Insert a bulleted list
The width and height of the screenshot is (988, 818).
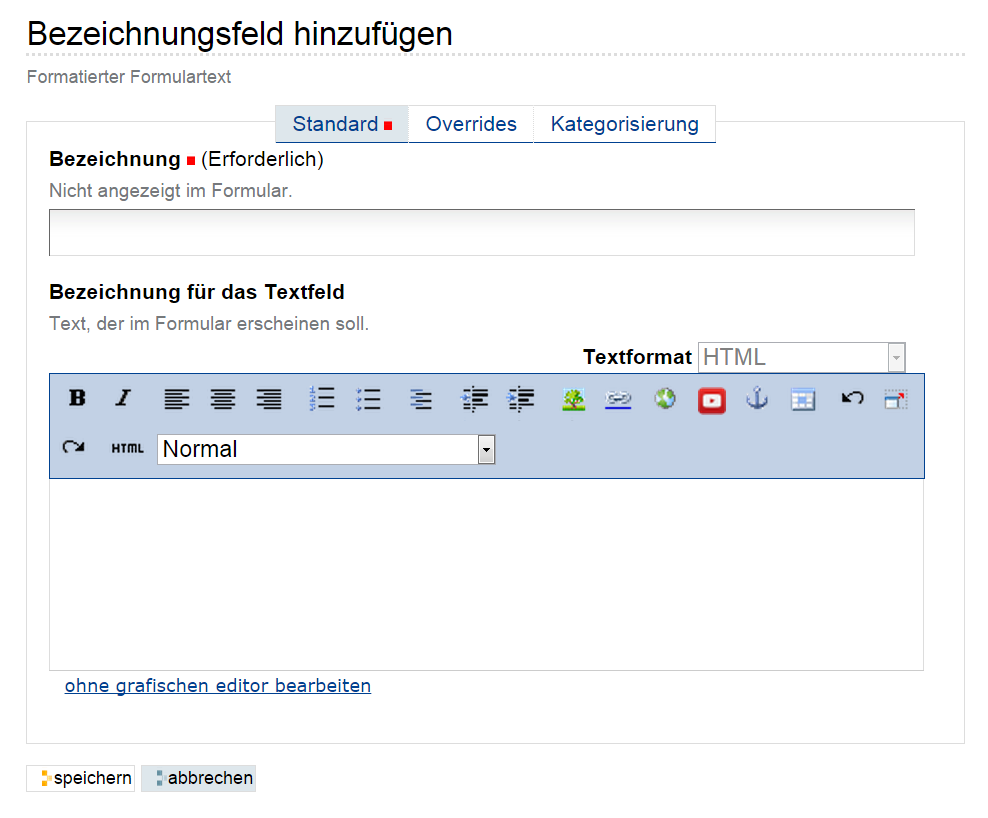(368, 399)
